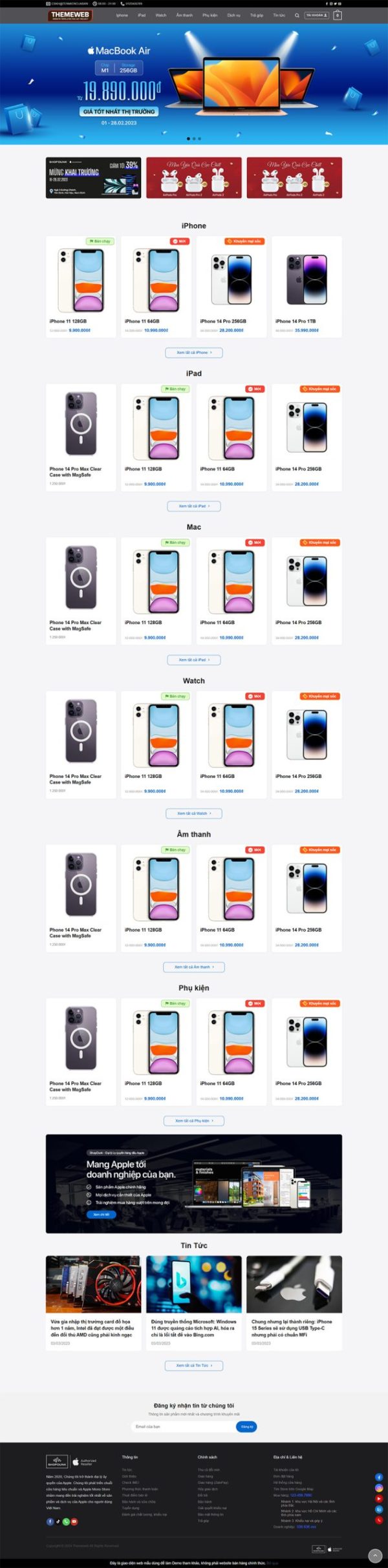Screen dimensions: 388x1568
Task: Click the newsletter email input field
Action: pyautogui.click(x=184, y=1427)
